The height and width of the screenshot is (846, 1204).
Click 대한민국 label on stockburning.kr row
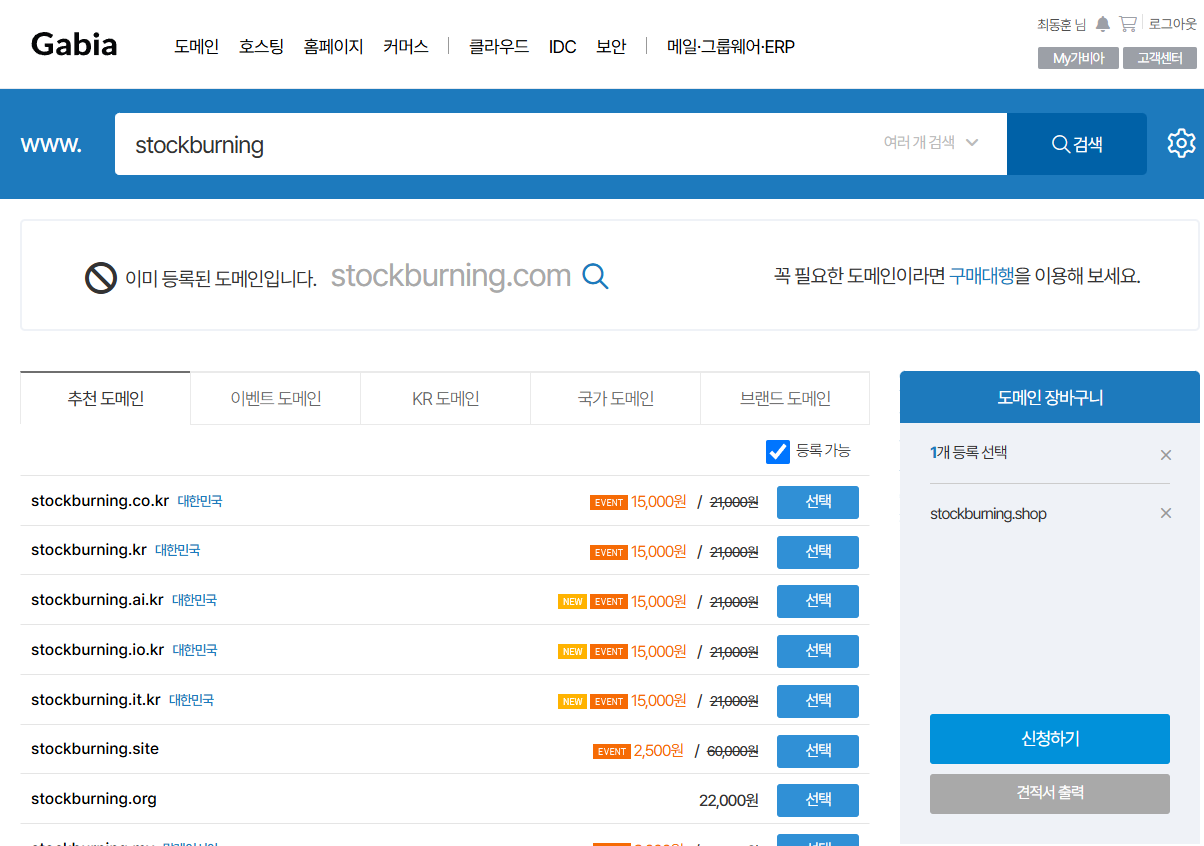(177, 550)
